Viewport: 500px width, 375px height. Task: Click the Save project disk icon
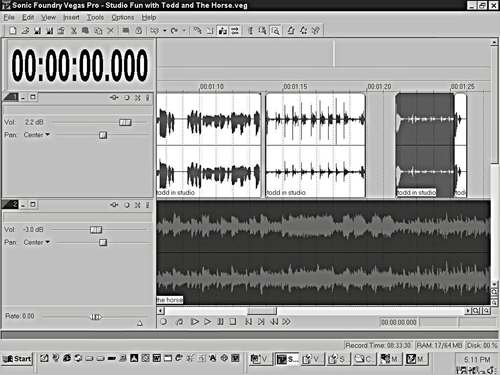pyautogui.click(x=37, y=31)
